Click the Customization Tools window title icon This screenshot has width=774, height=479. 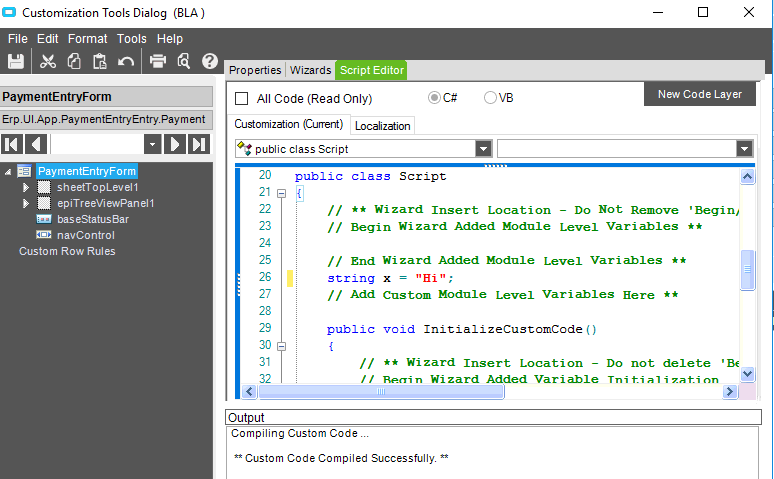9,12
